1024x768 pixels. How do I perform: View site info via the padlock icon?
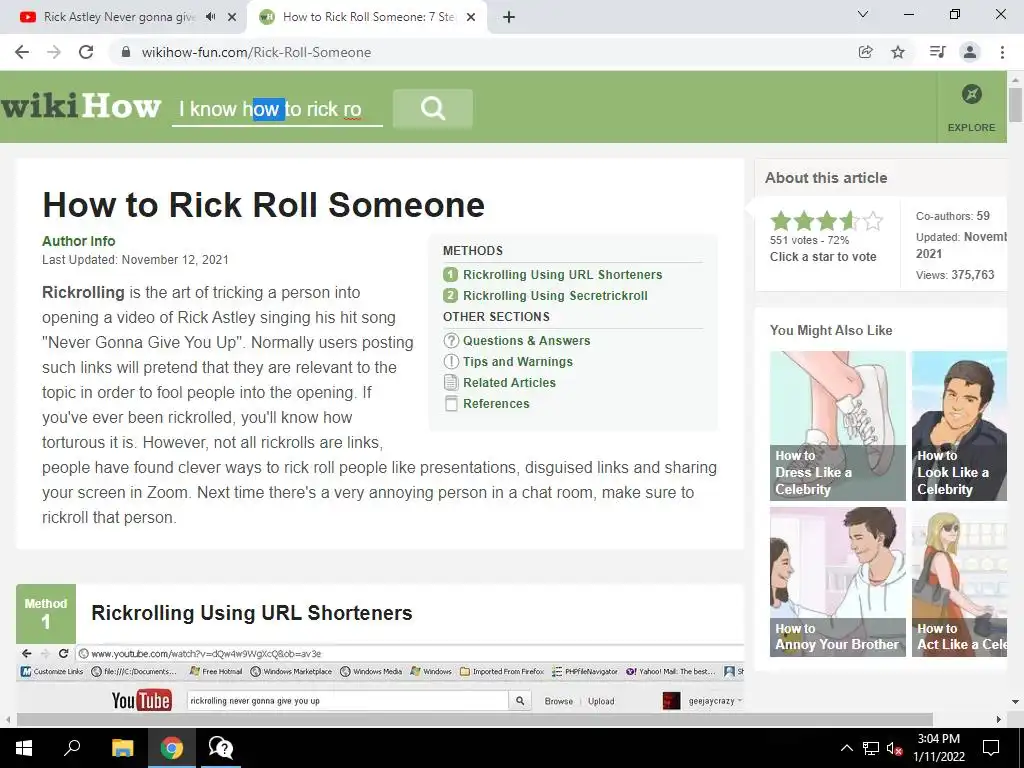126,52
